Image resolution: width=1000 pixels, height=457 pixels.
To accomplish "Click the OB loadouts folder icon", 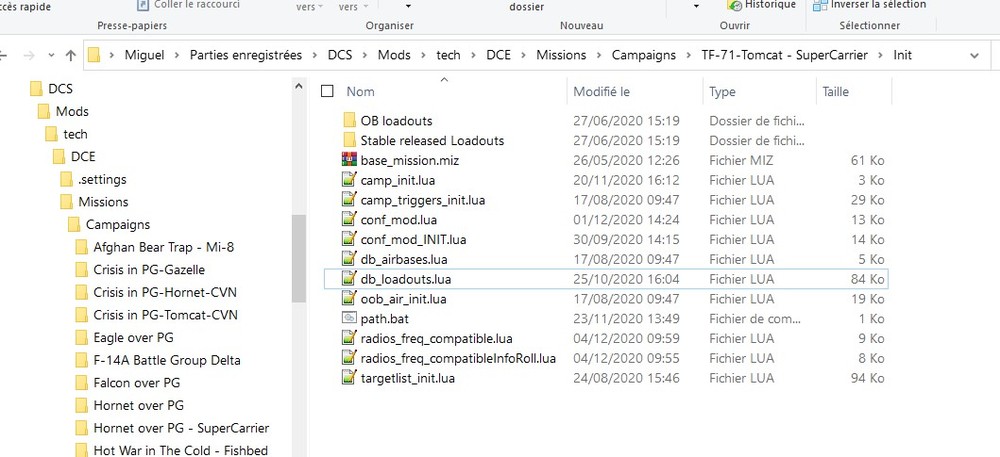I will (x=349, y=121).
